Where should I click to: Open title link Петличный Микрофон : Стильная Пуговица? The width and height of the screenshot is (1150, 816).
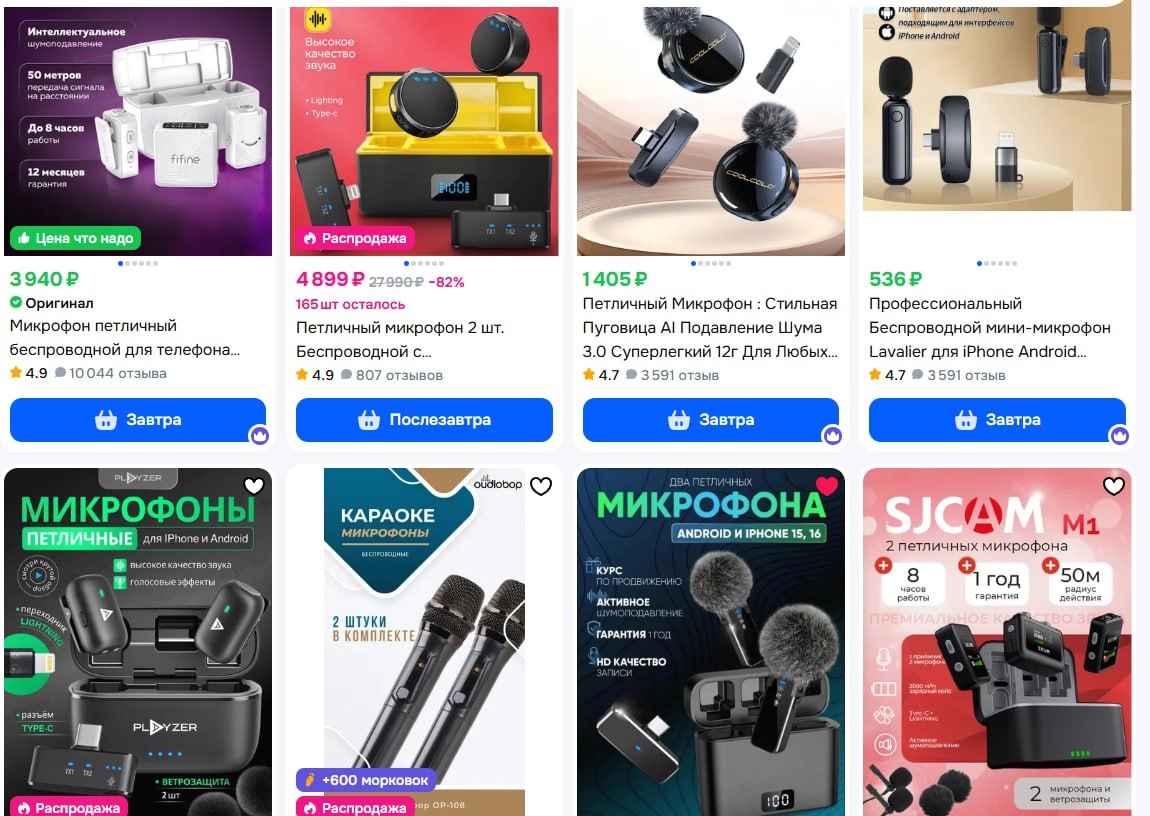click(710, 328)
